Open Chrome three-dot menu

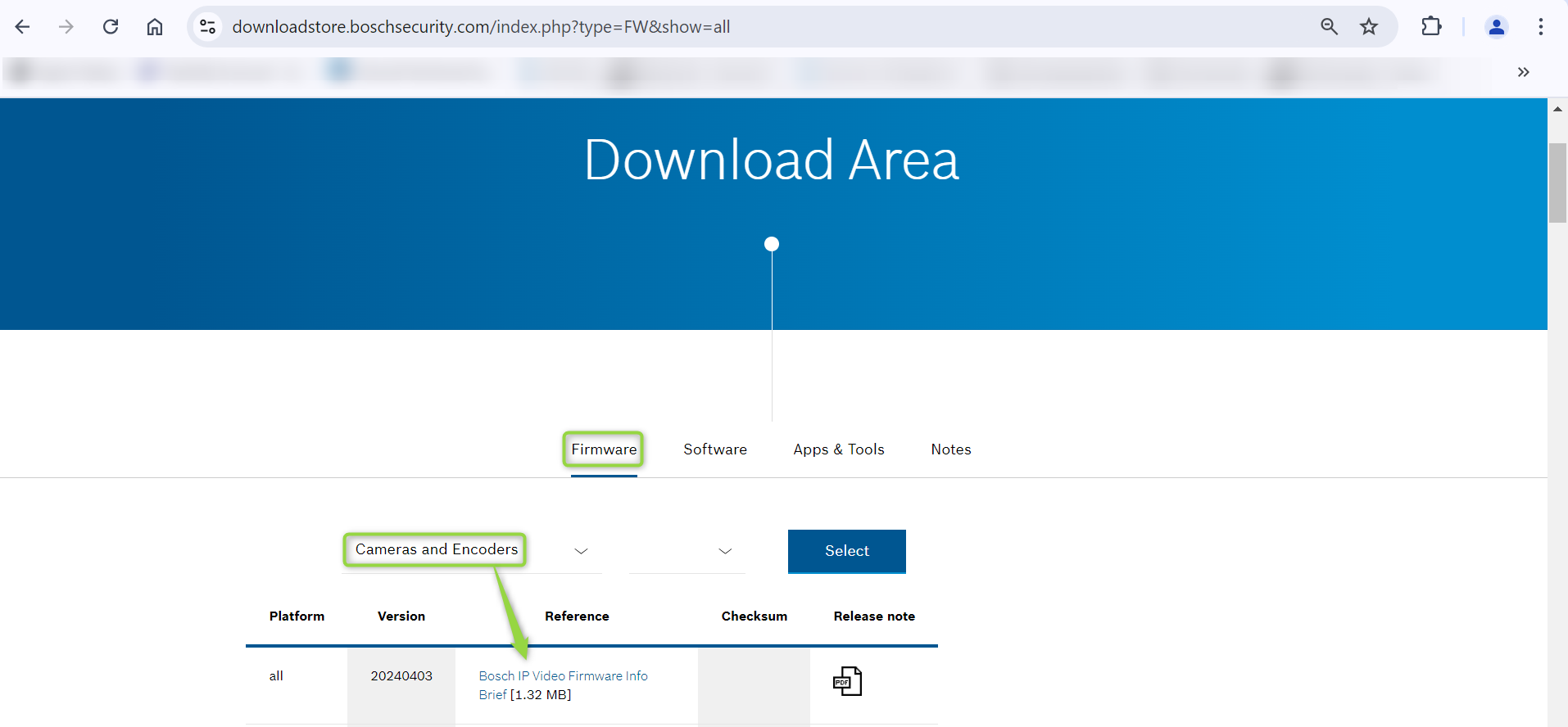[x=1540, y=27]
